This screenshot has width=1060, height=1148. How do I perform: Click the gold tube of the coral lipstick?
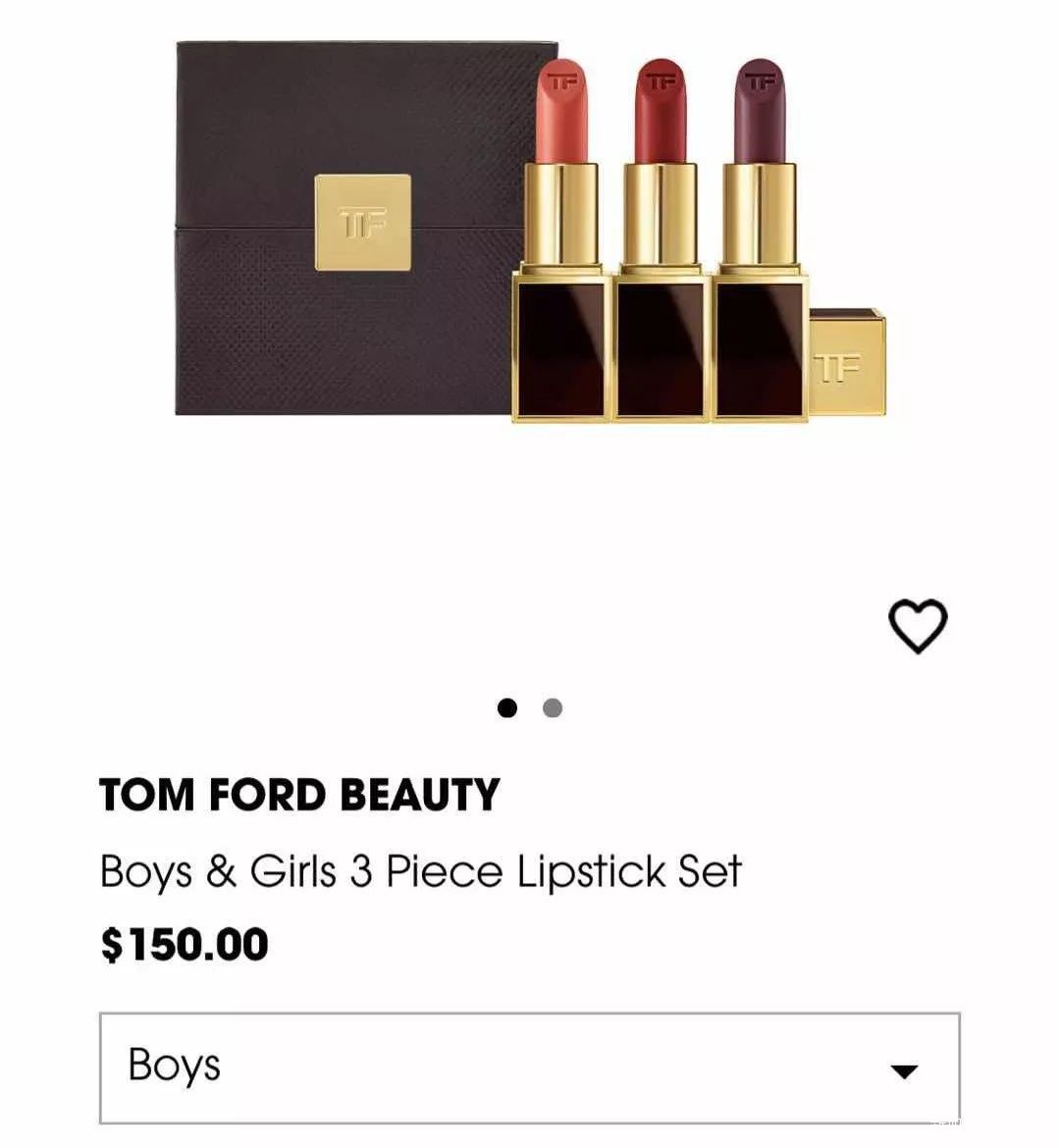coord(561,216)
